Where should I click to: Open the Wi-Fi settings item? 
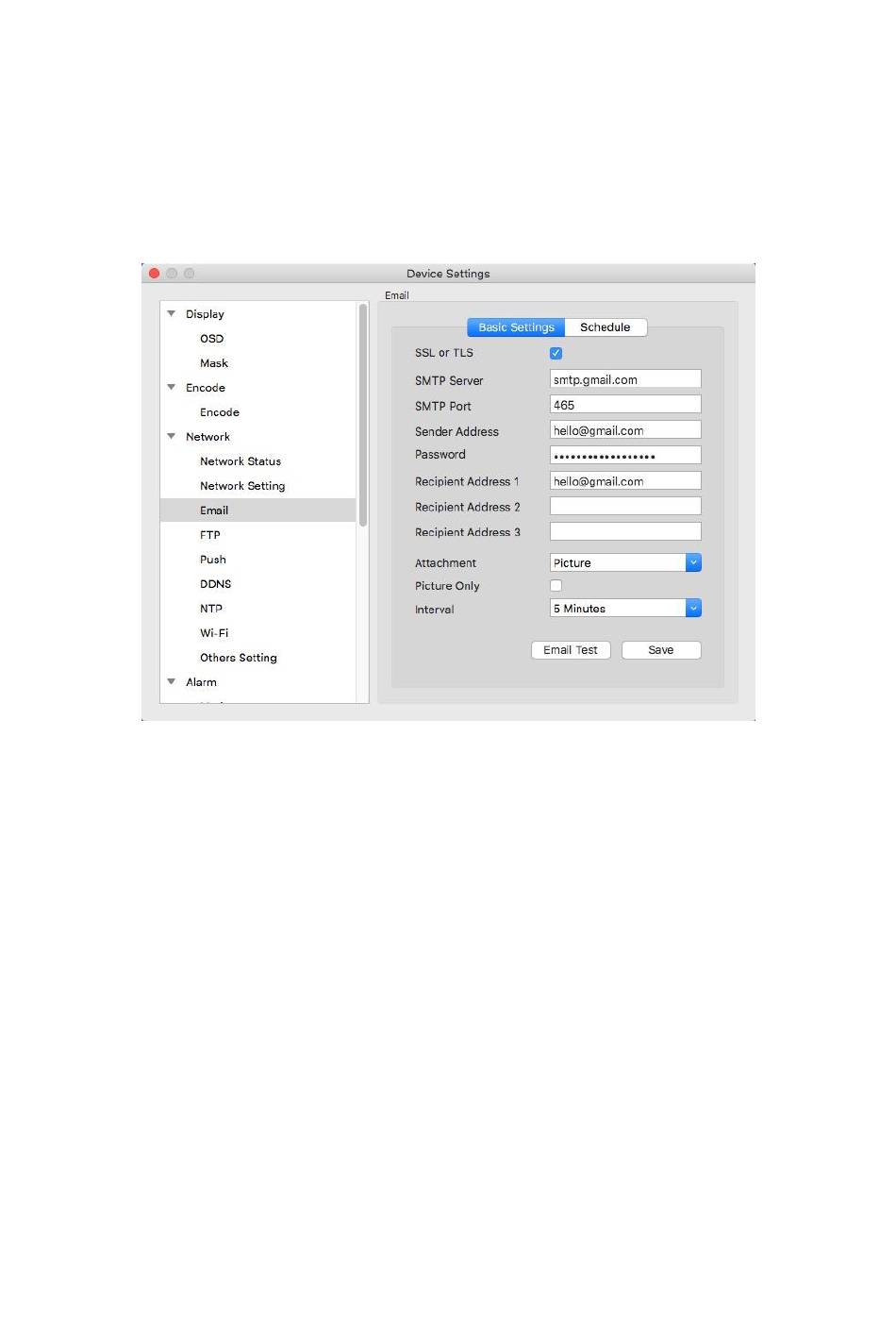pos(214,633)
